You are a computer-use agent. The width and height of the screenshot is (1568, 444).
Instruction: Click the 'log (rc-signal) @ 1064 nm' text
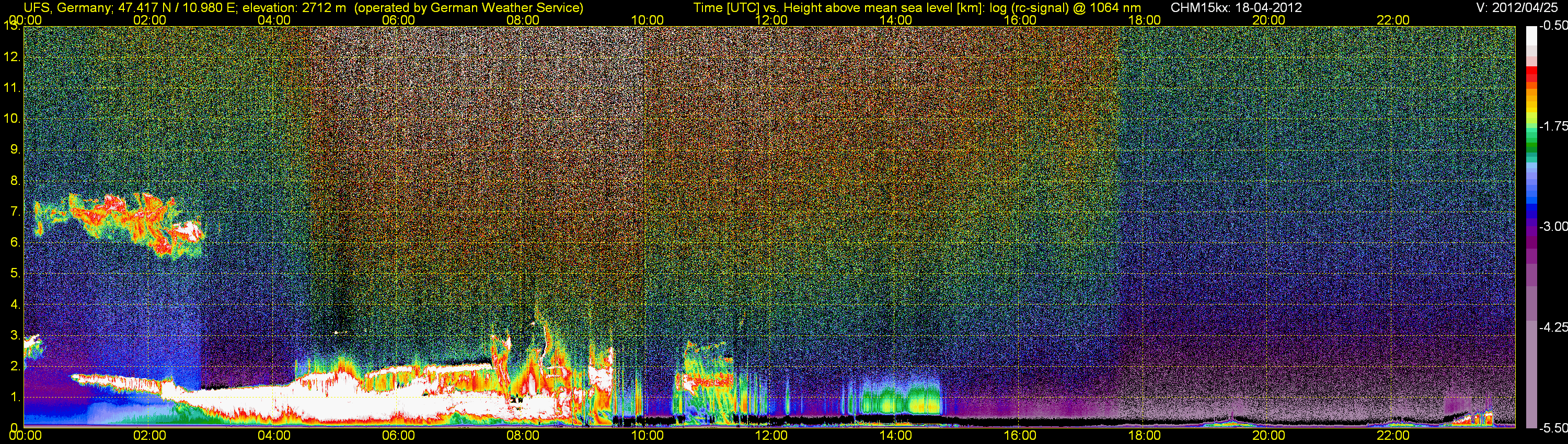tap(1065, 7)
